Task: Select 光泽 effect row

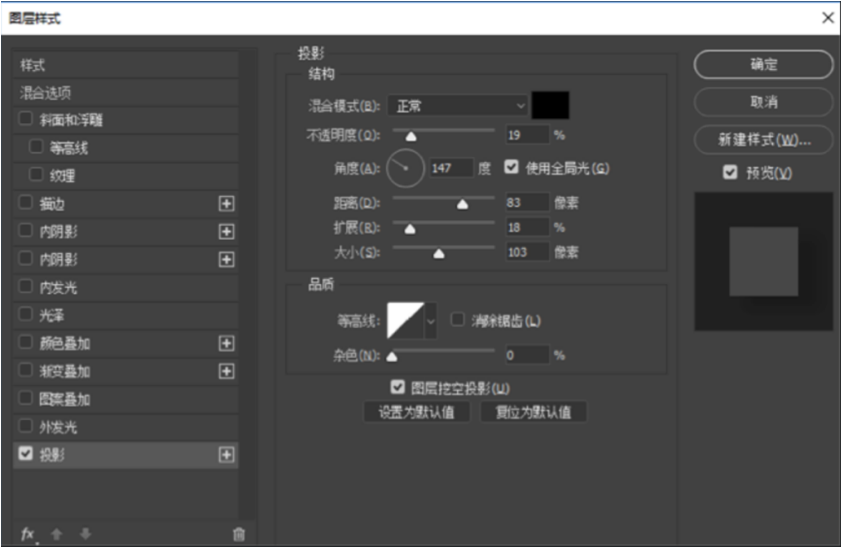Action: 125,315
